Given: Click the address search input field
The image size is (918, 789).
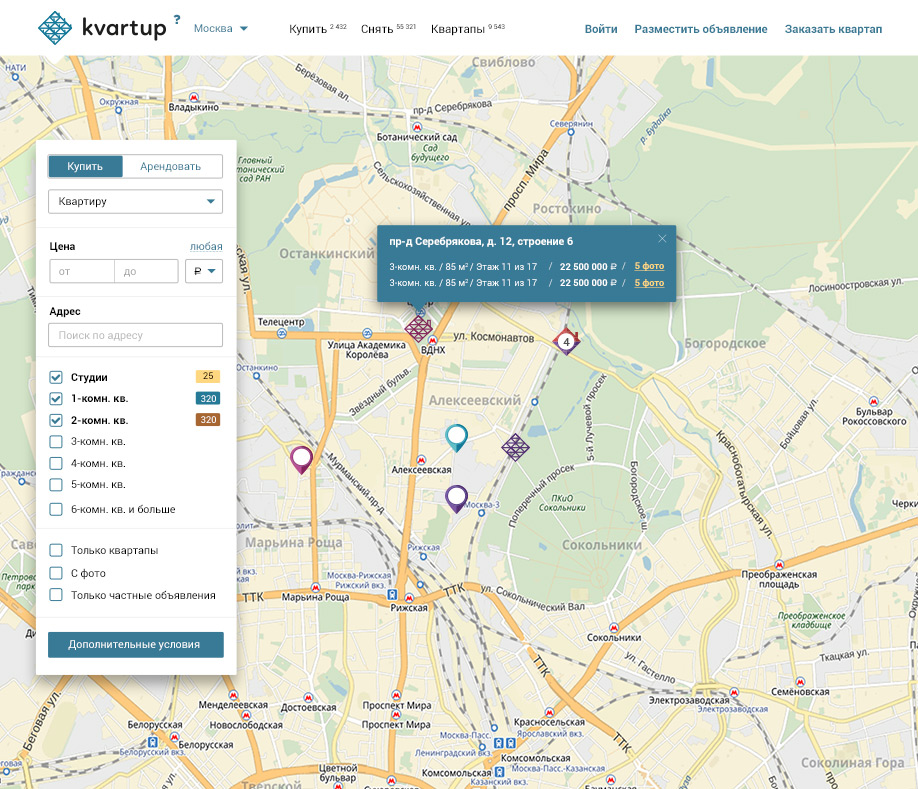Looking at the screenshot, I should pos(135,335).
